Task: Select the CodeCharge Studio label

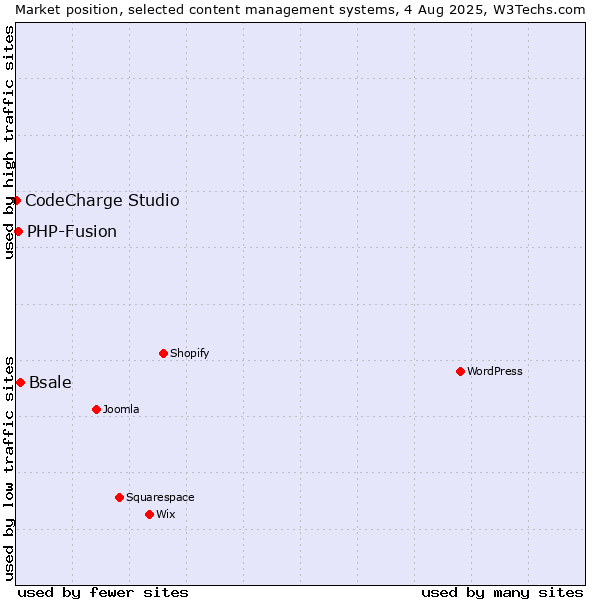Action: (x=102, y=201)
